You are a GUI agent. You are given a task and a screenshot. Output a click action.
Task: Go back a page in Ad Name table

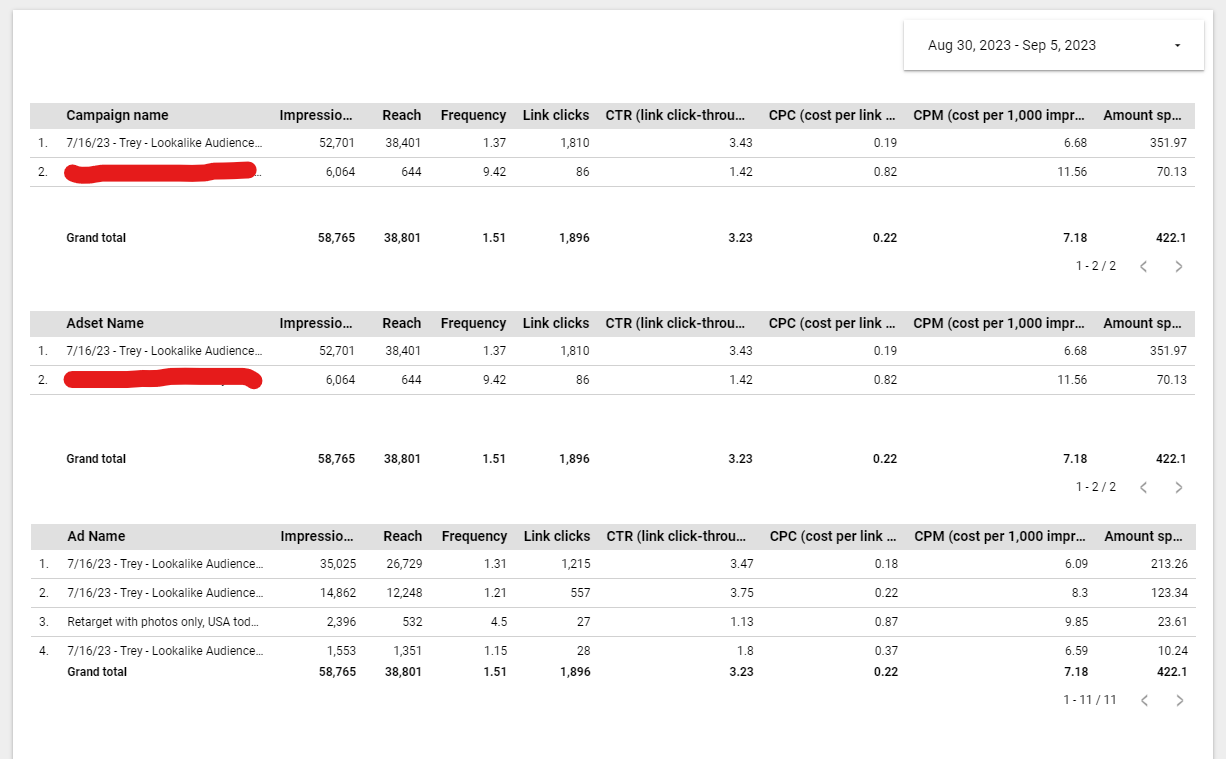click(1145, 700)
